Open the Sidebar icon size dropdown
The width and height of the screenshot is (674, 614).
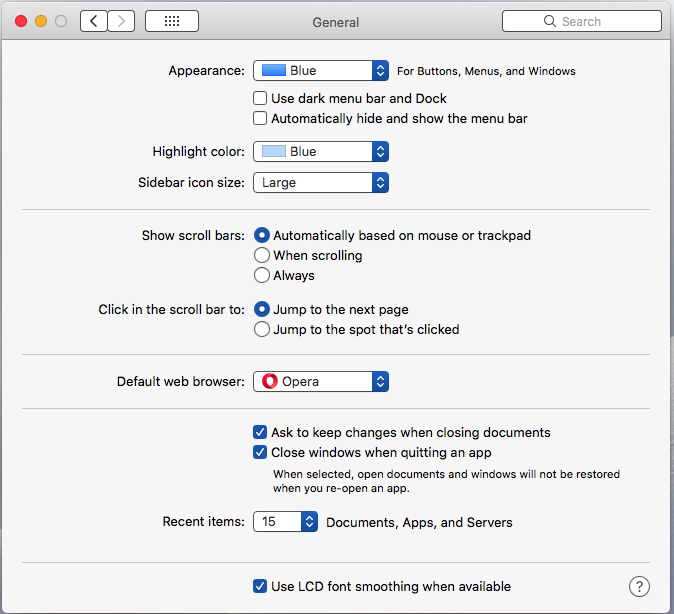pos(320,183)
